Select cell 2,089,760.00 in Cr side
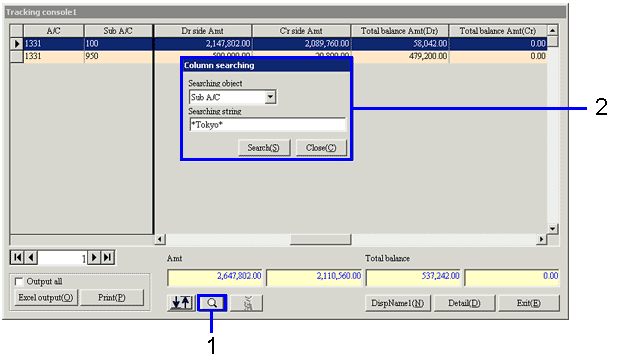This screenshot has width=618, height=363. 301,43
